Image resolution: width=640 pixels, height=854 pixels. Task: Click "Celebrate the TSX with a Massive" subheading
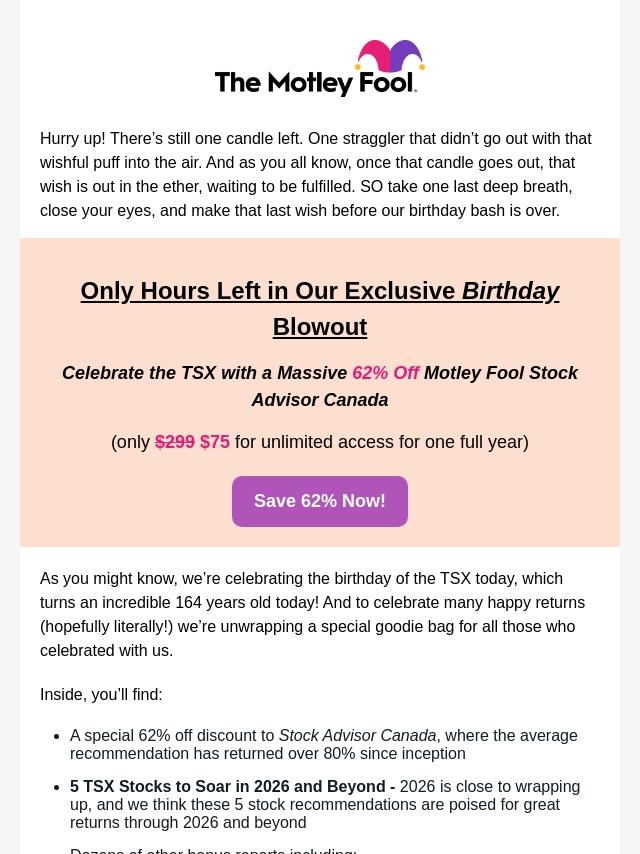(204, 373)
